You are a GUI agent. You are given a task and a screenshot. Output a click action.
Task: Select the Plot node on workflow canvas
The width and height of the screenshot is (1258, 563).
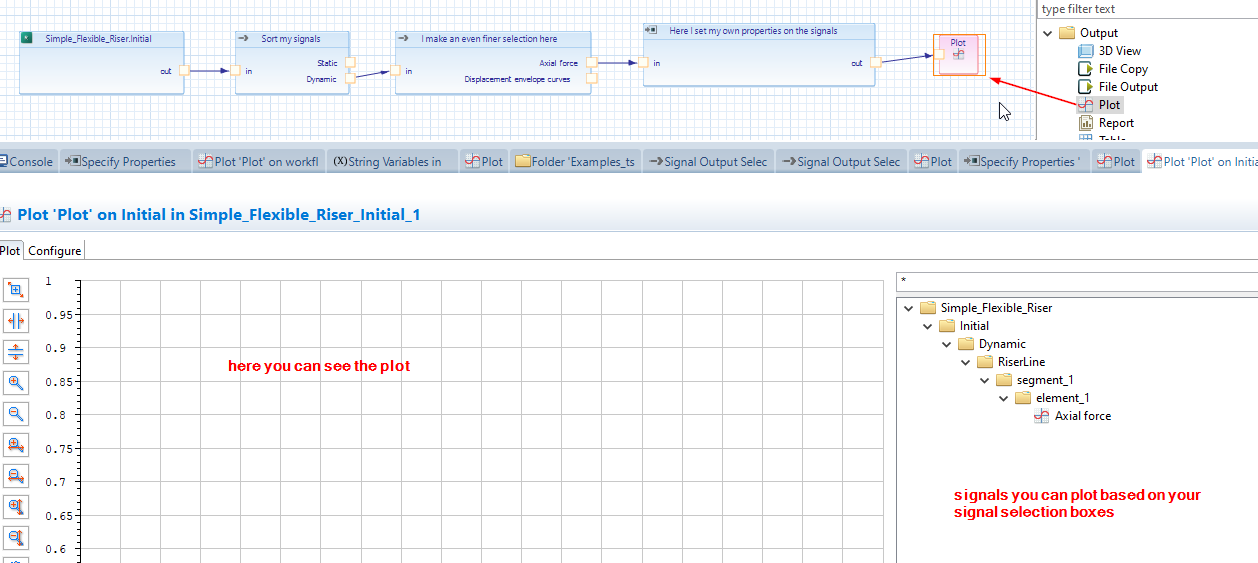click(x=959, y=54)
